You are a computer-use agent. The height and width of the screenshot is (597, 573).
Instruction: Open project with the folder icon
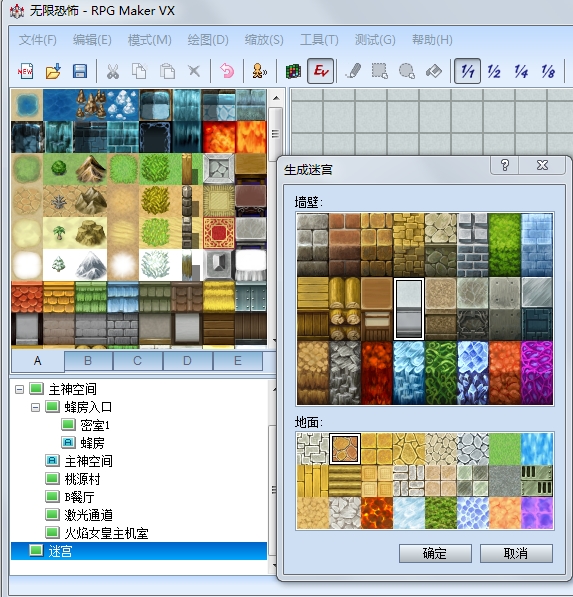tap(53, 71)
